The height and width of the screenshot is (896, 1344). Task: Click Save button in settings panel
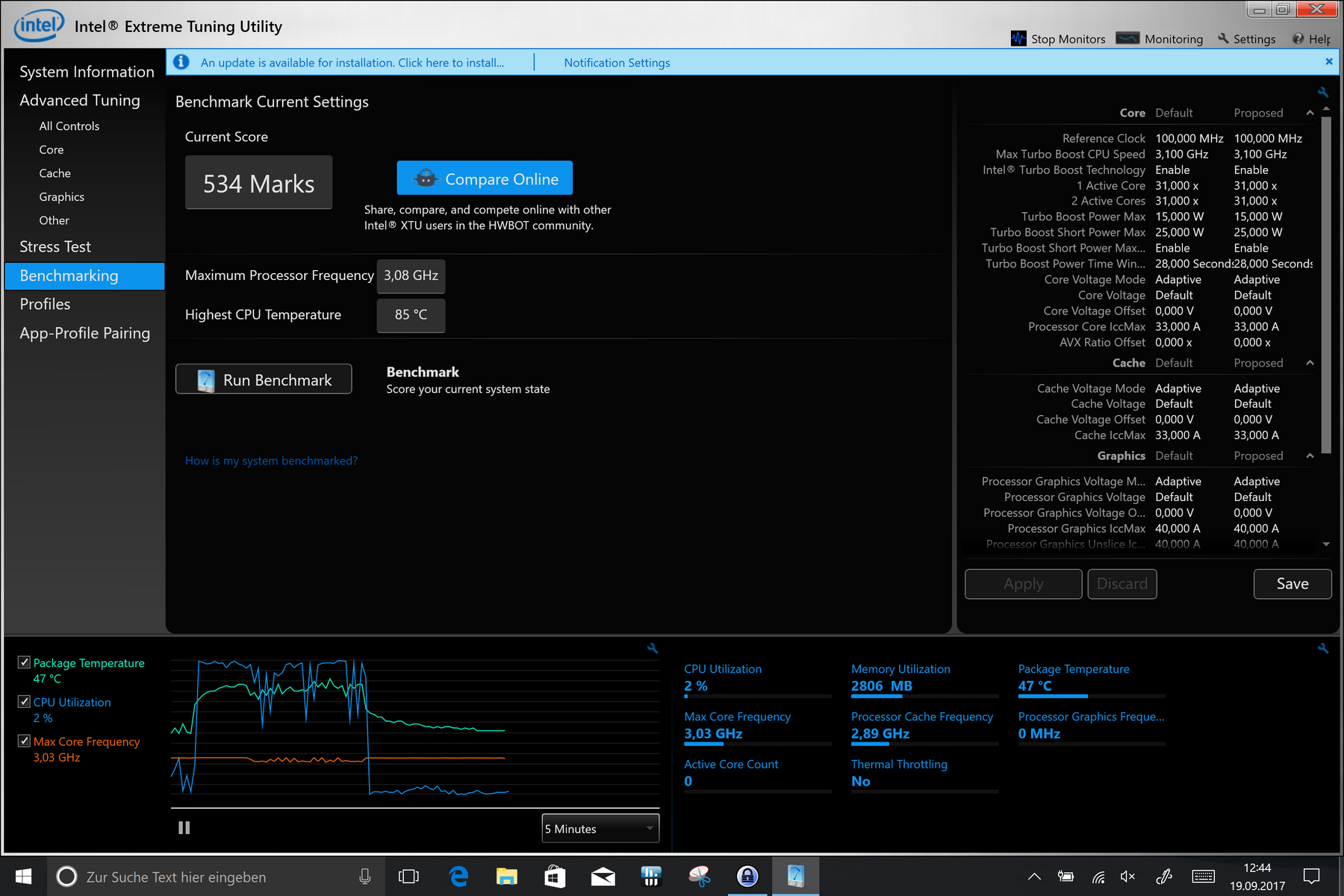tap(1292, 584)
